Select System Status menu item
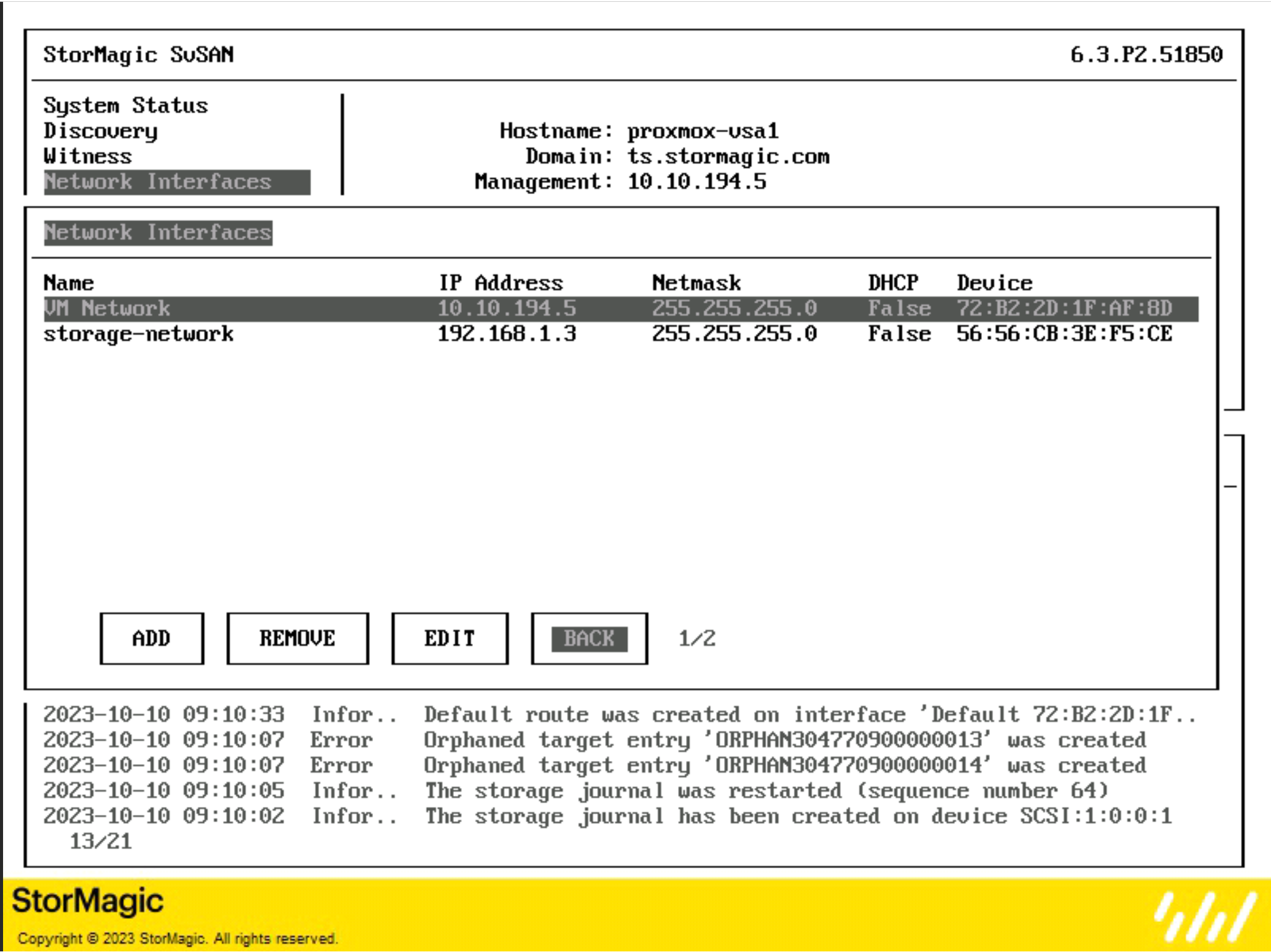The height and width of the screenshot is (952, 1271). tap(126, 105)
